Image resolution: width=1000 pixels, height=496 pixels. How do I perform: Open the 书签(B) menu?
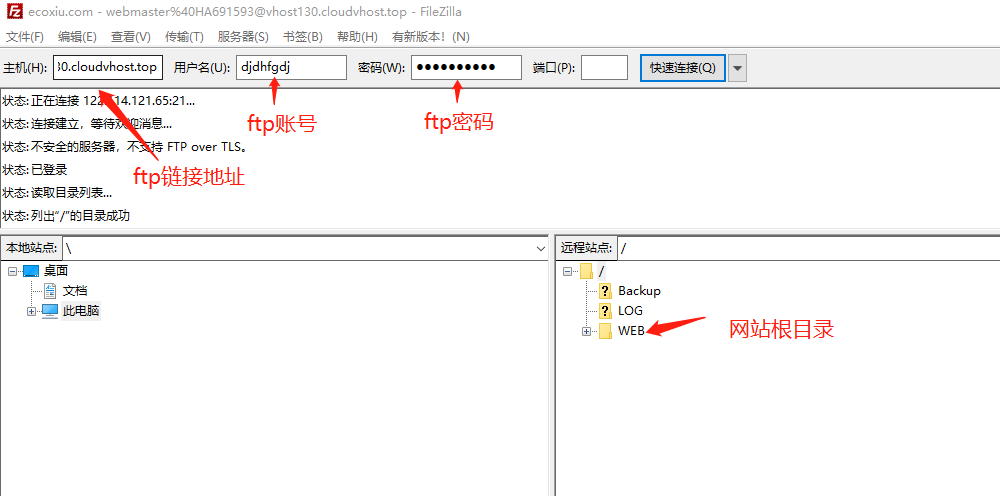(x=303, y=37)
